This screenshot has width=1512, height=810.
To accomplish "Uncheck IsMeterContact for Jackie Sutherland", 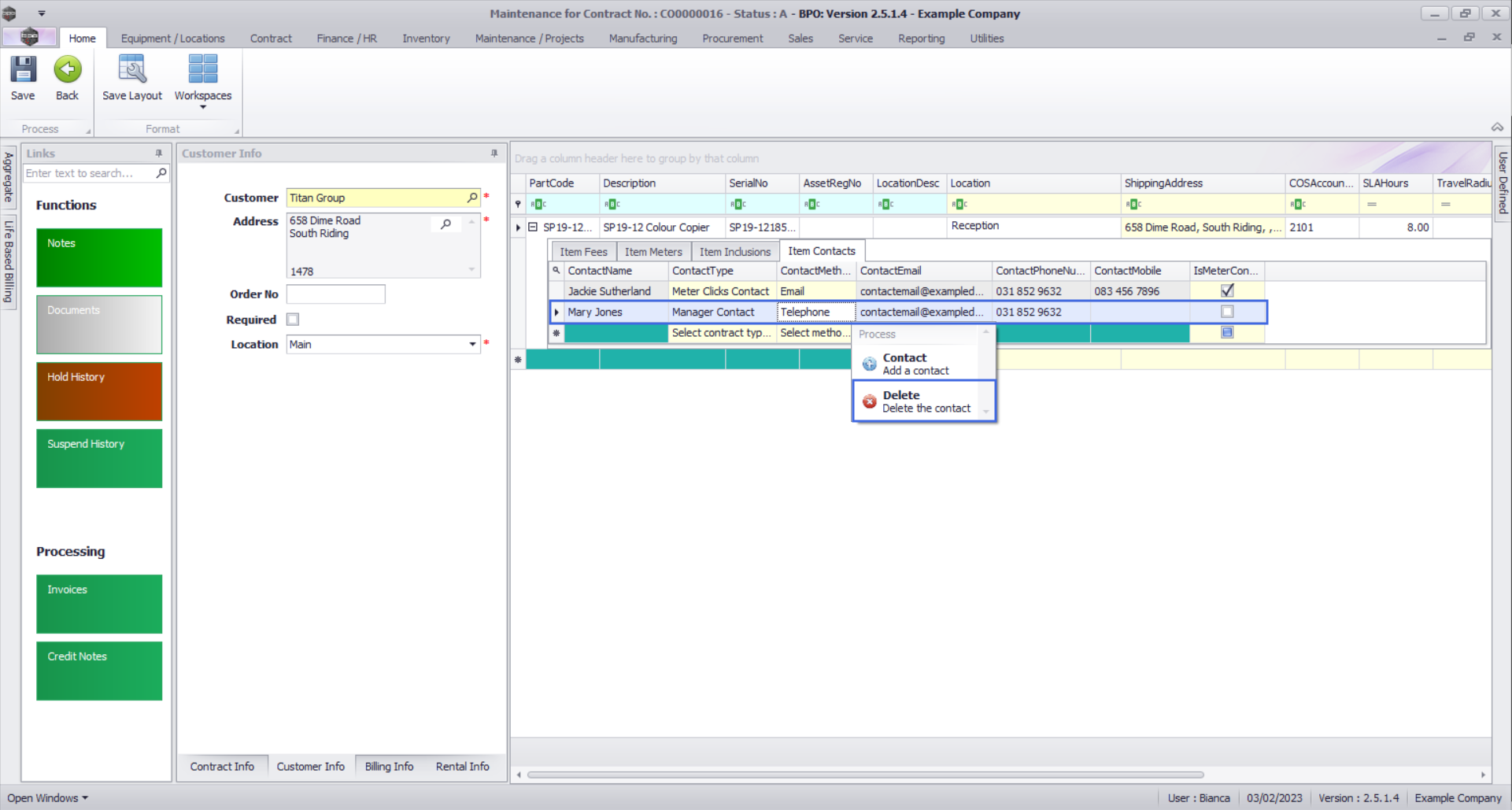I will click(x=1227, y=290).
